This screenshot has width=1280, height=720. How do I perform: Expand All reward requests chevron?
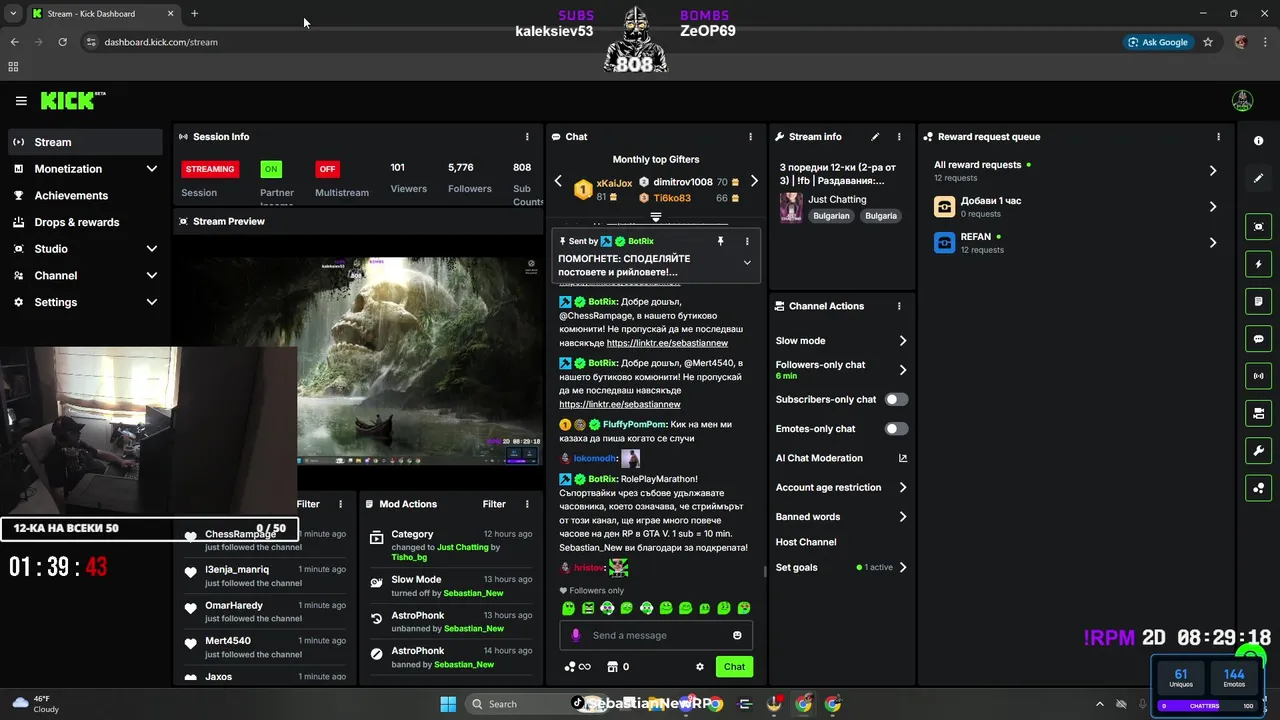pyautogui.click(x=1213, y=171)
